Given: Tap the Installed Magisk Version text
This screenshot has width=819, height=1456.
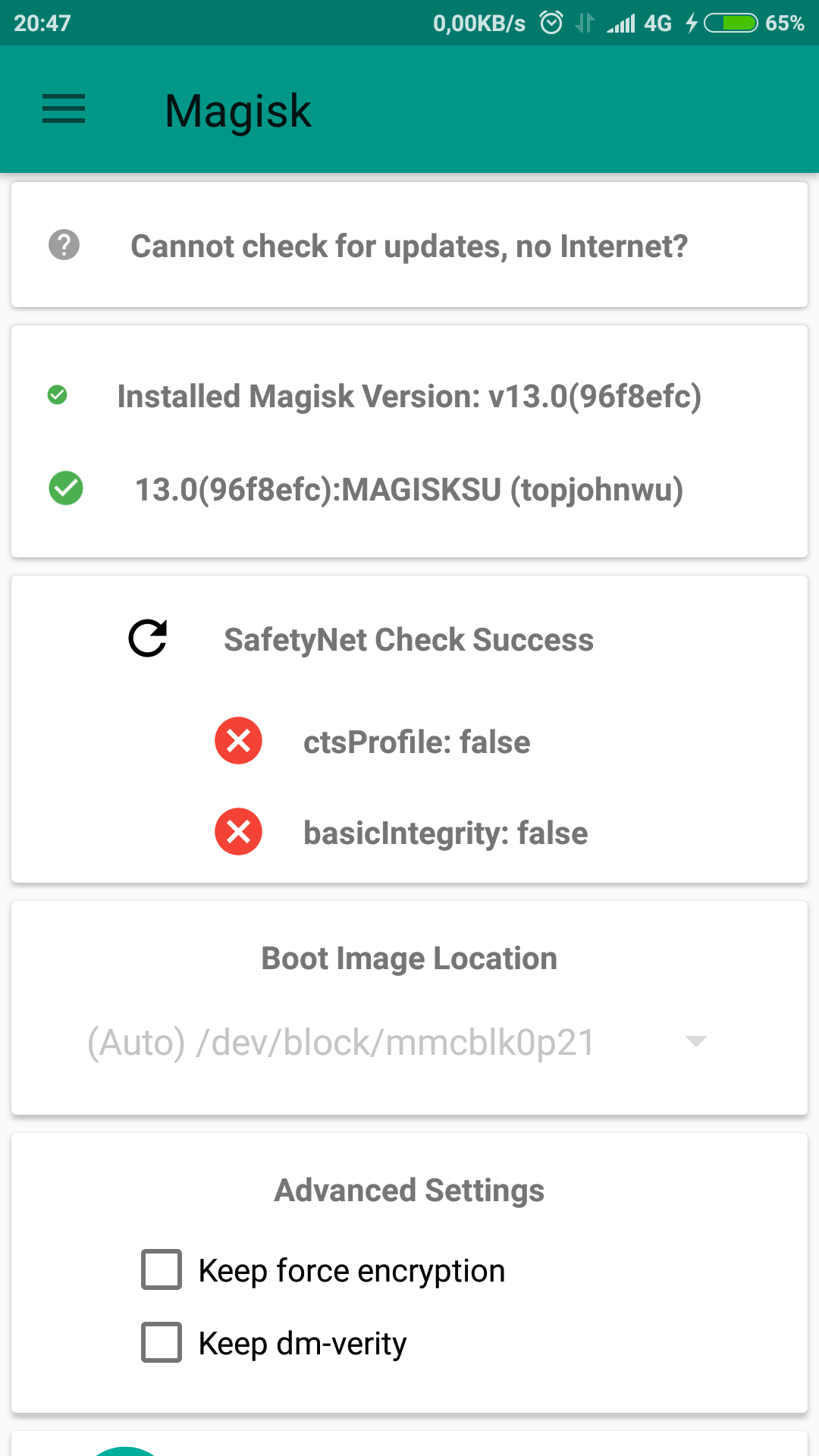Looking at the screenshot, I should pyautogui.click(x=409, y=397).
